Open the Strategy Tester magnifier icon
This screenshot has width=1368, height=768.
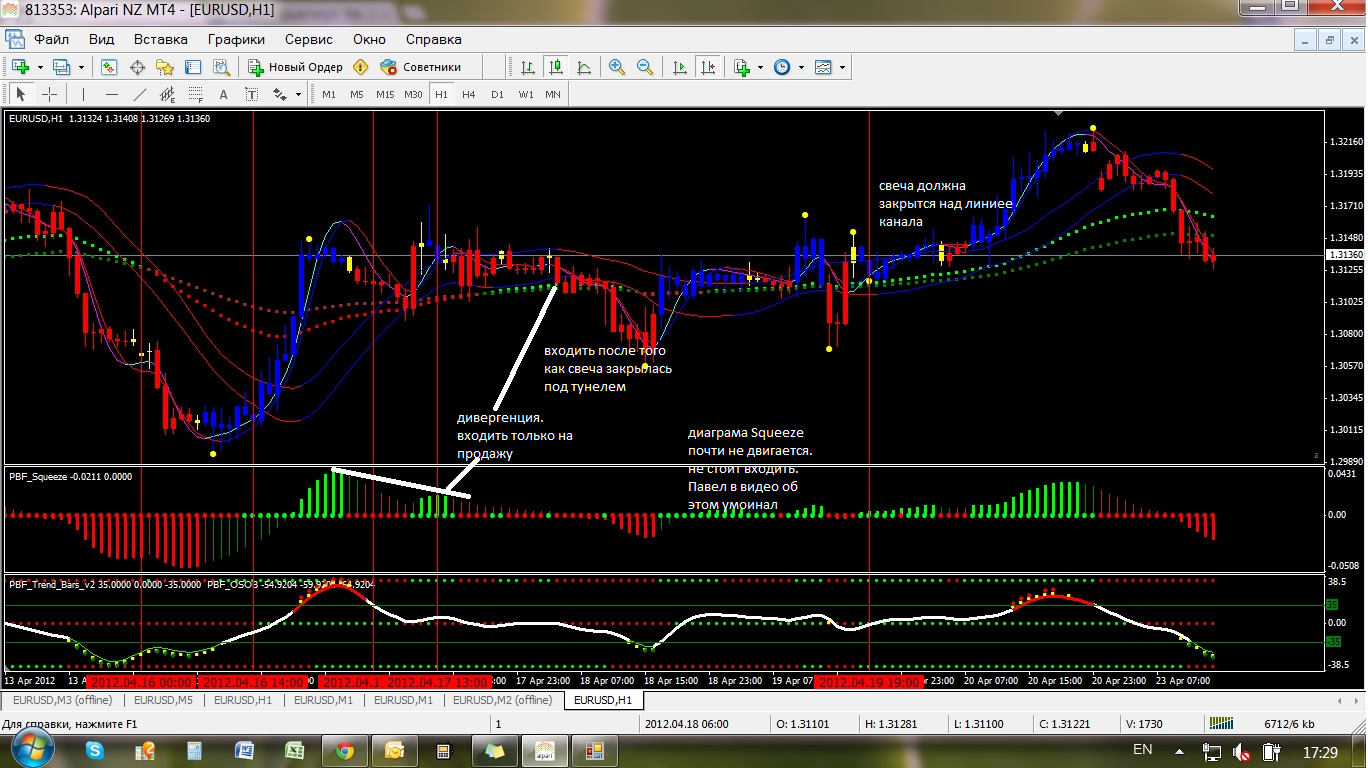tap(221, 67)
